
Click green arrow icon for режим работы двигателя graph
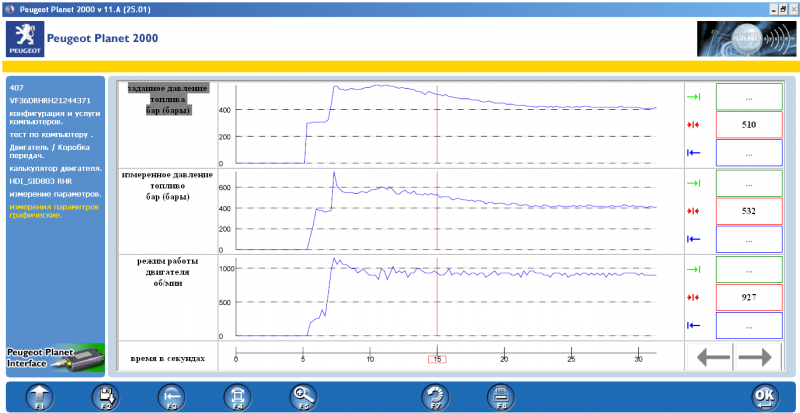[694, 269]
